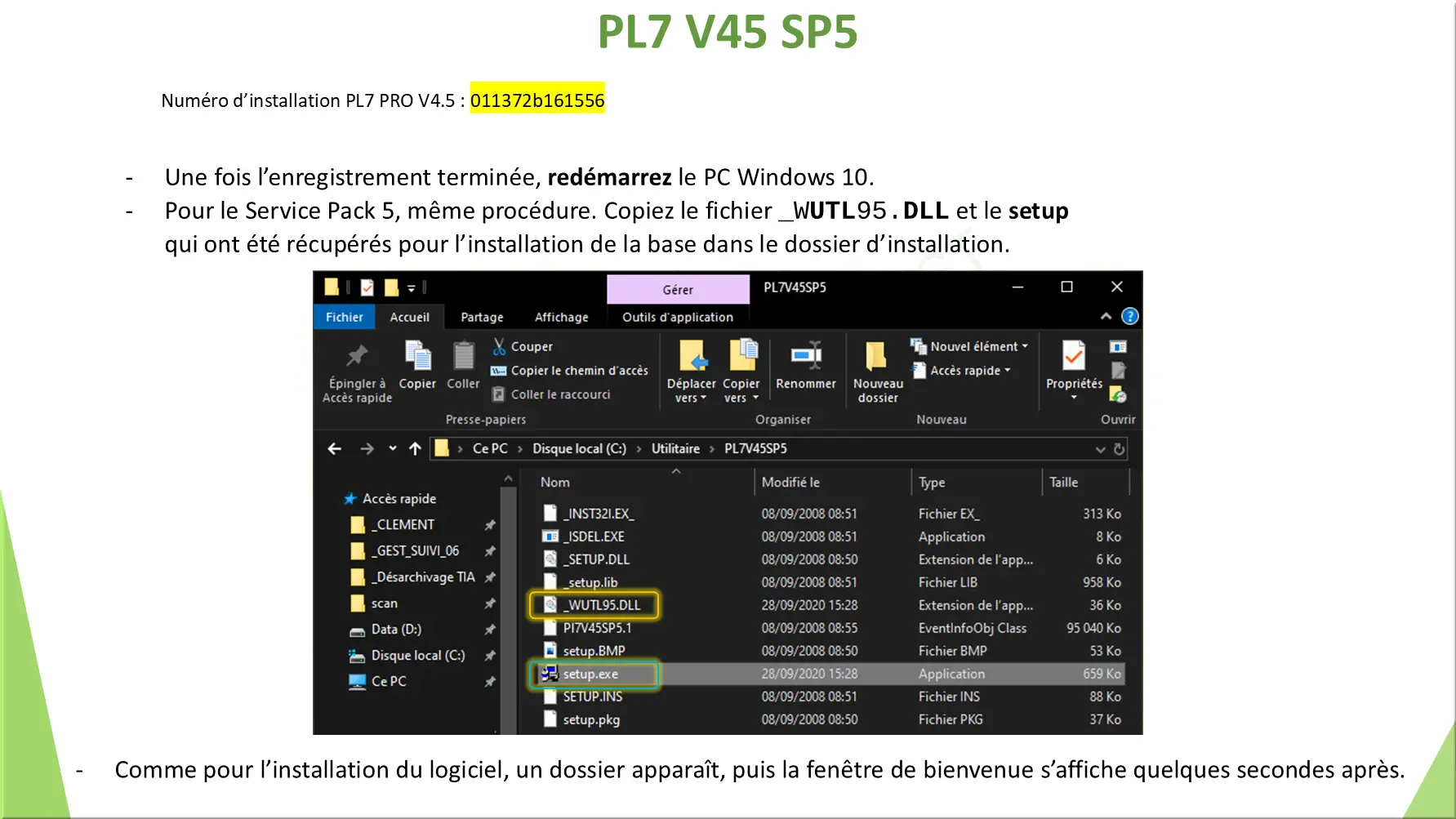Viewport: 1456px width, 819px height.
Task: Click the Épingler à Accès rapide pin icon
Action: tap(357, 357)
